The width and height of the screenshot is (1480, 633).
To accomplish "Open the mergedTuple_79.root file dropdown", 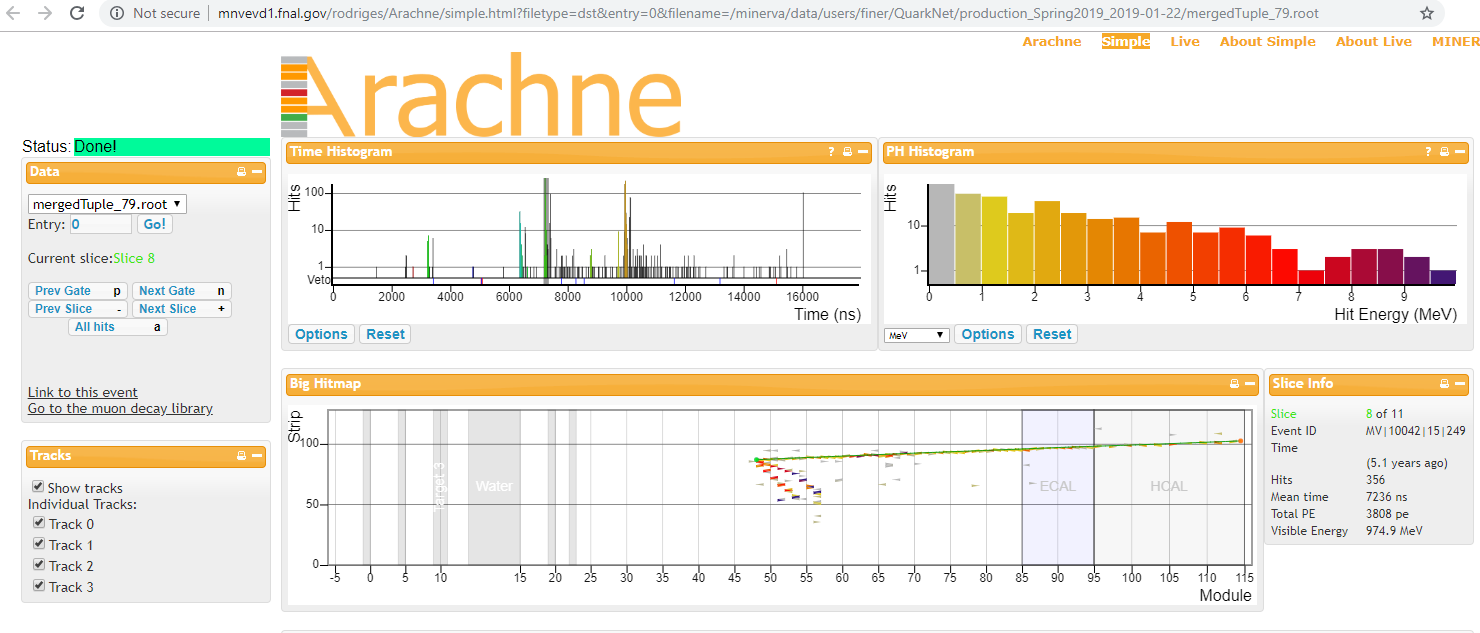I will pyautogui.click(x=107, y=204).
